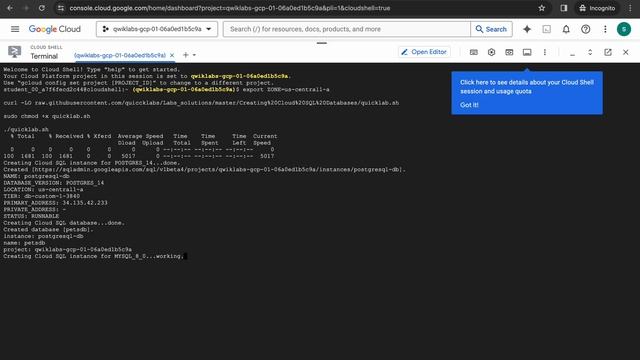Click the 'Created database [petsdb]' line

[x=49, y=229]
